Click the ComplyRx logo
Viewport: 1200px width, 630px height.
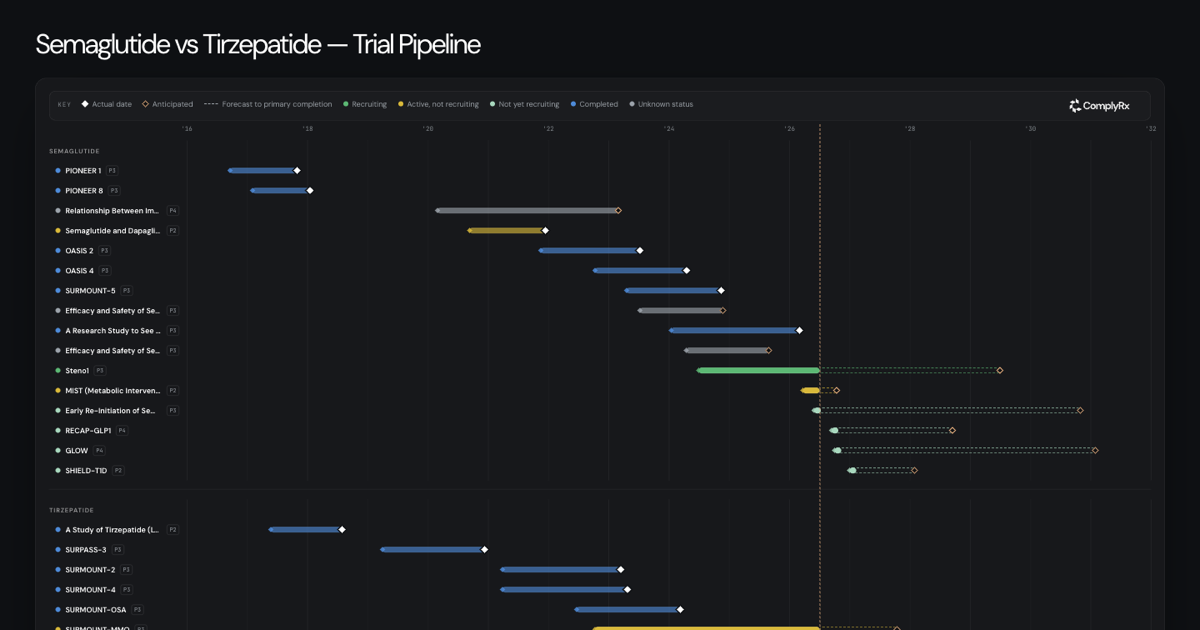(x=1099, y=105)
